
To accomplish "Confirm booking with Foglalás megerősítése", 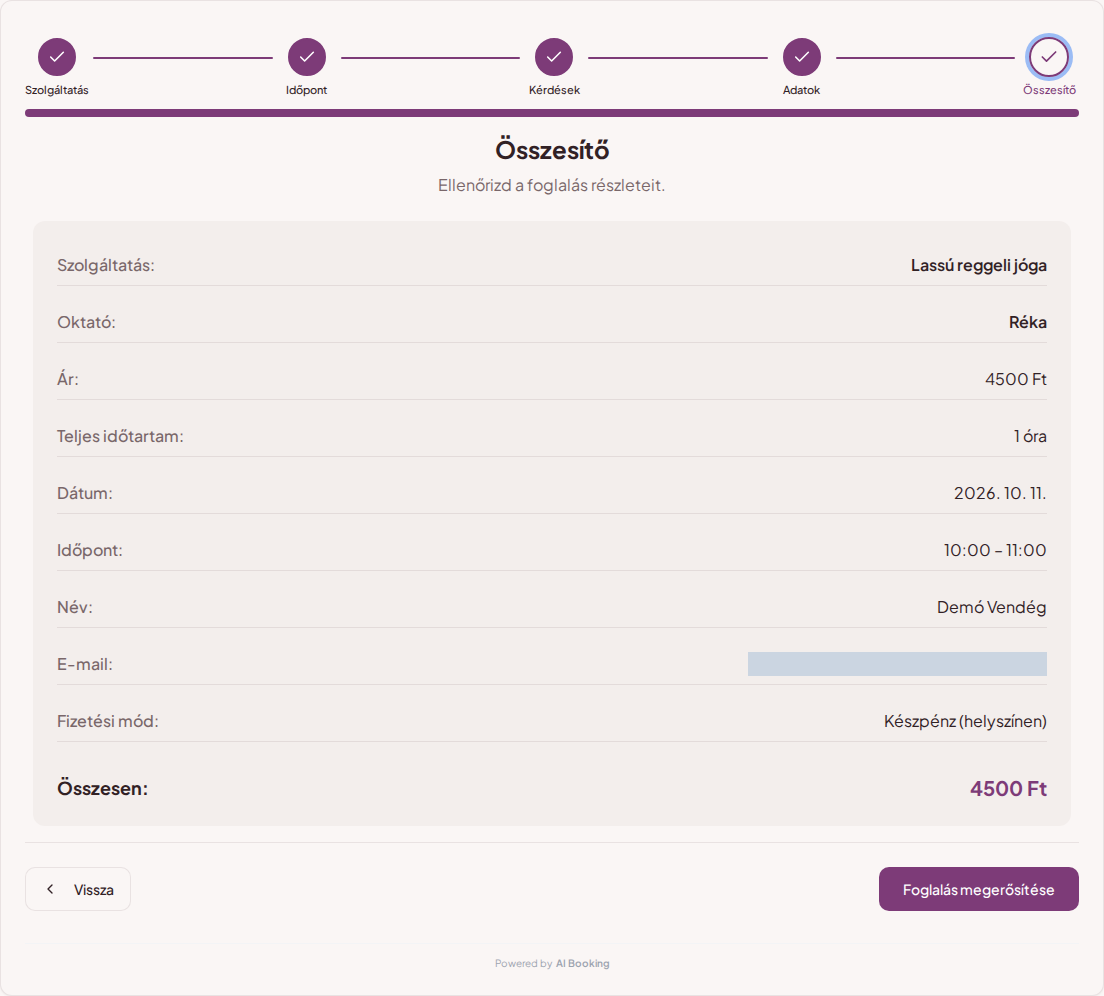I will (x=979, y=889).
